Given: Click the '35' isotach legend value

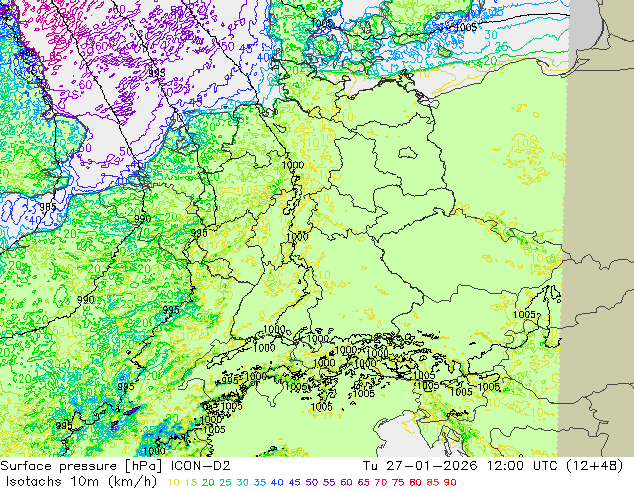Looking at the screenshot, I should click(x=260, y=482).
